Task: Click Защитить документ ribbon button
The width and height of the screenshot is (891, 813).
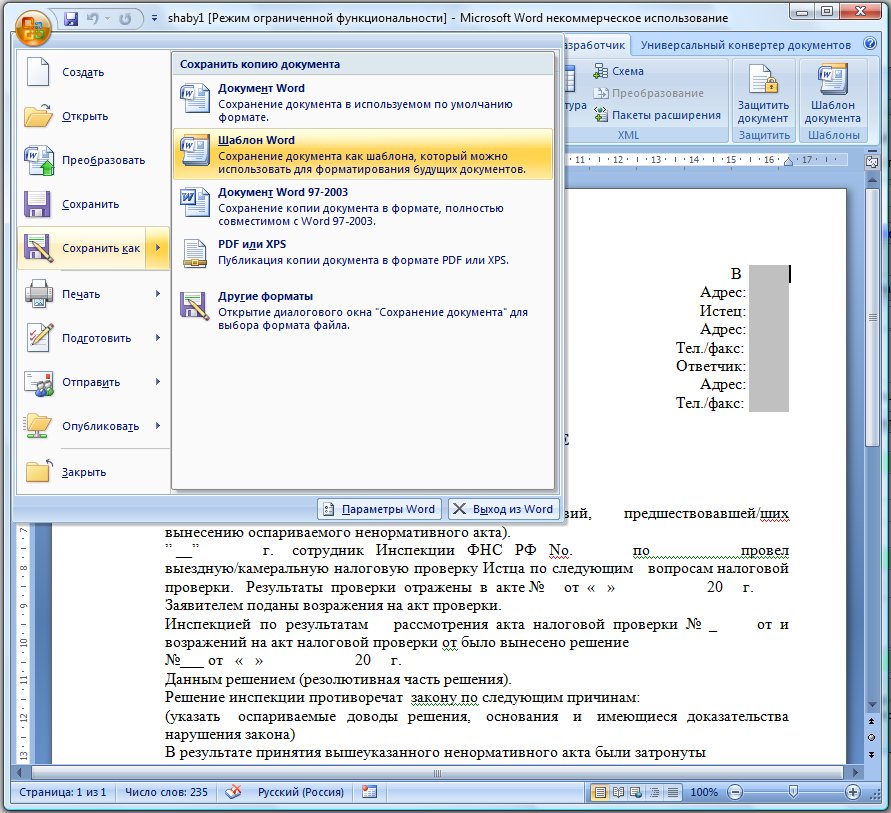Action: tap(763, 94)
